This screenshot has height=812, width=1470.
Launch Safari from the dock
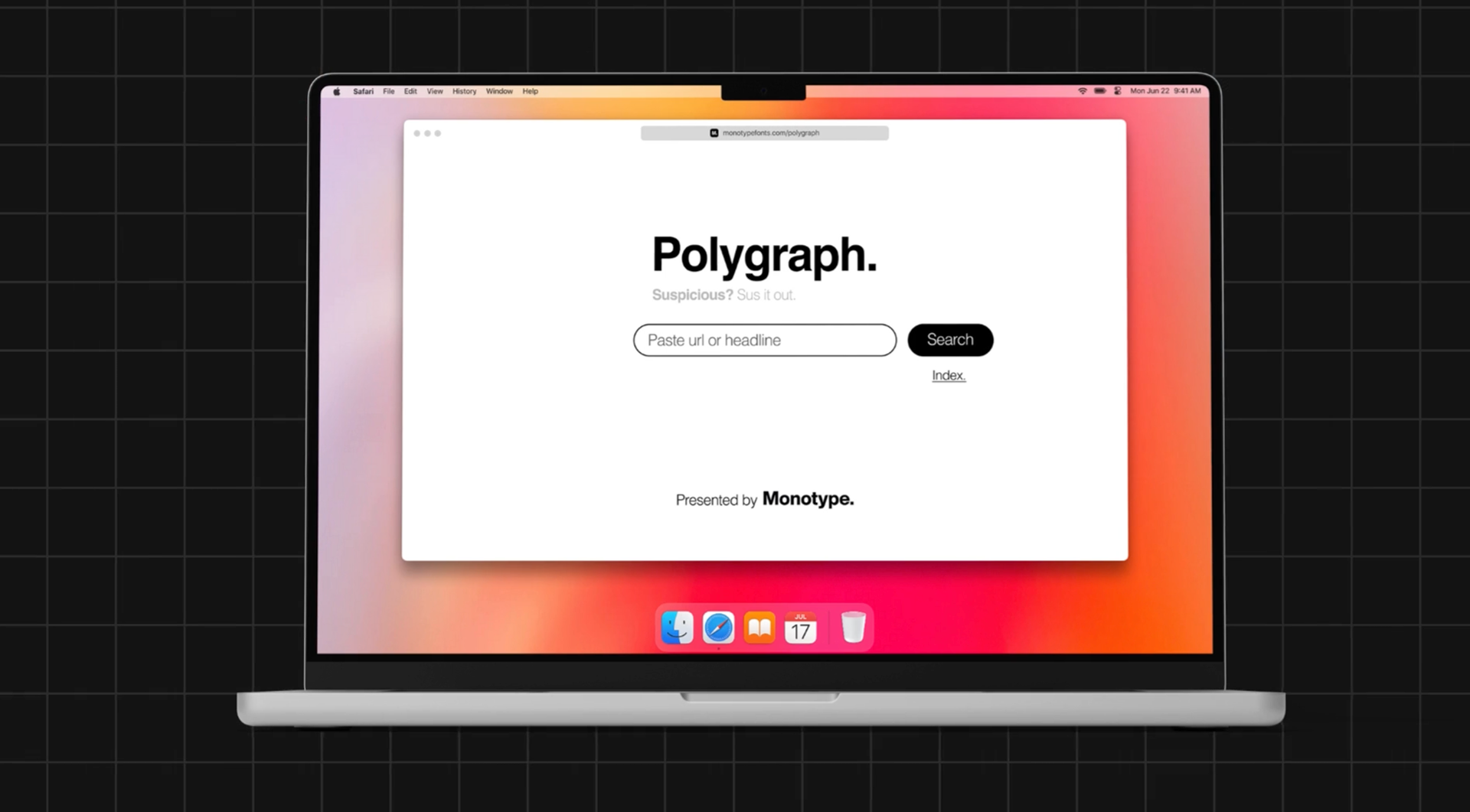[x=718, y=628]
